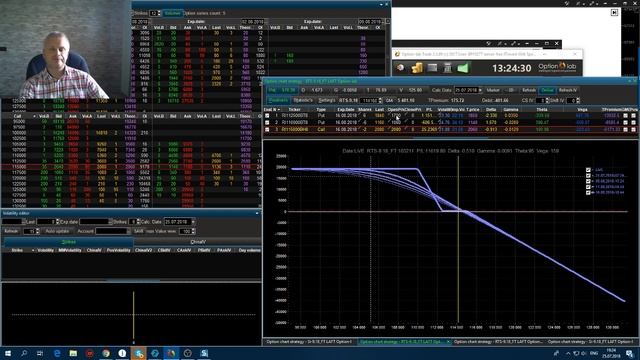640x360 pixels.
Task: Adjust the Value level 100 spinner
Action: point(193,231)
